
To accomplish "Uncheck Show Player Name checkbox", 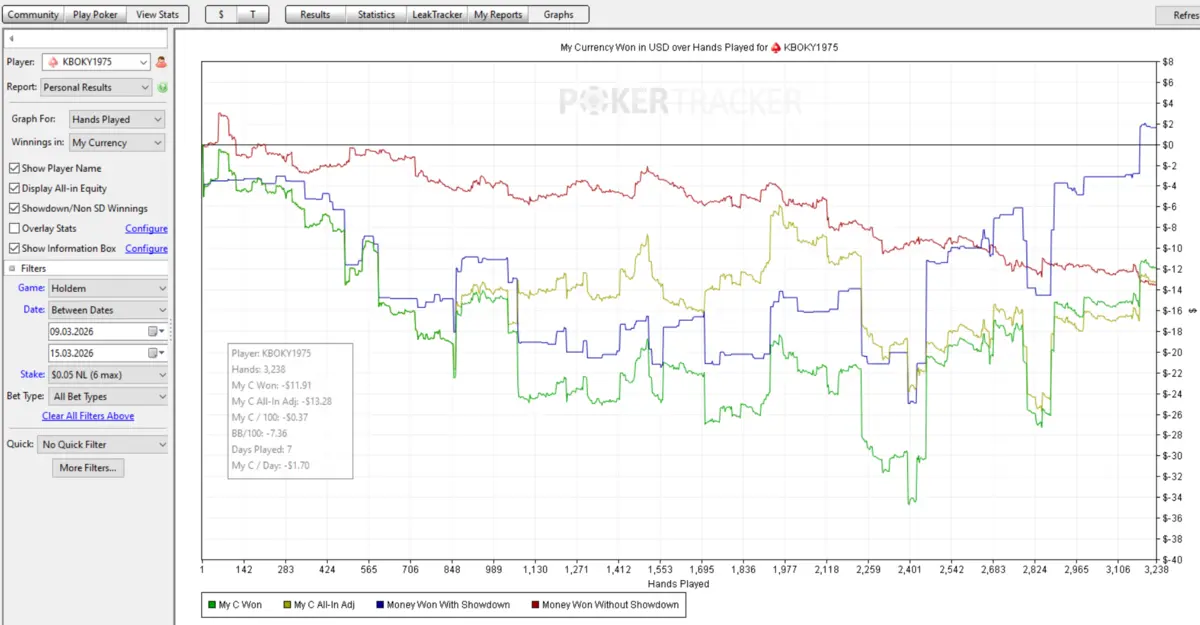I will (x=14, y=168).
